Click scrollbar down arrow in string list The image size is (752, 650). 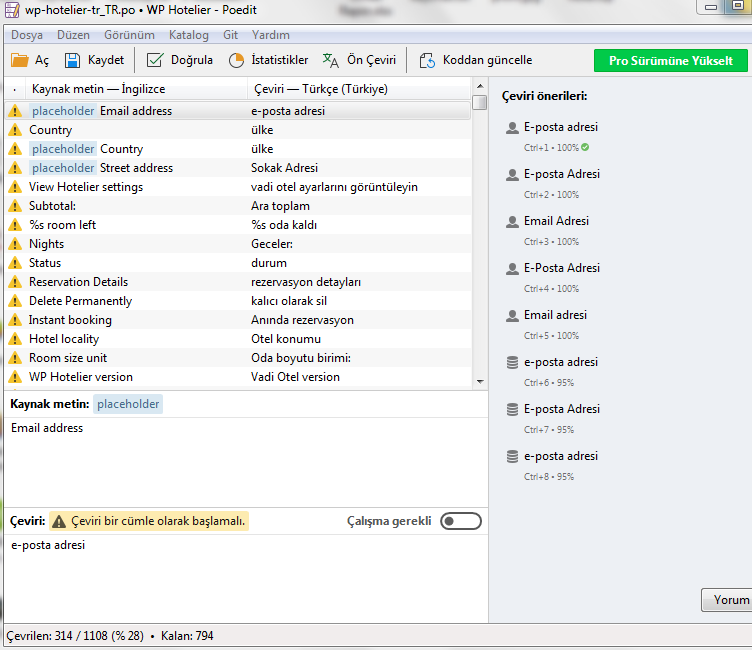(480, 382)
